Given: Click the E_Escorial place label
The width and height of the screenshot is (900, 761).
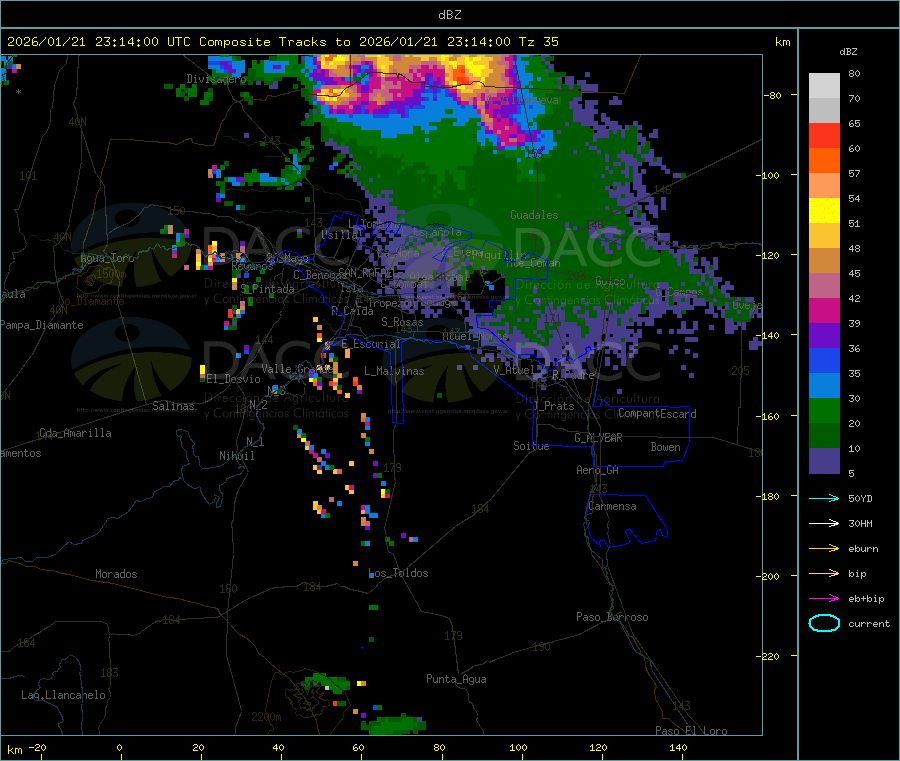Looking at the screenshot, I should (371, 344).
